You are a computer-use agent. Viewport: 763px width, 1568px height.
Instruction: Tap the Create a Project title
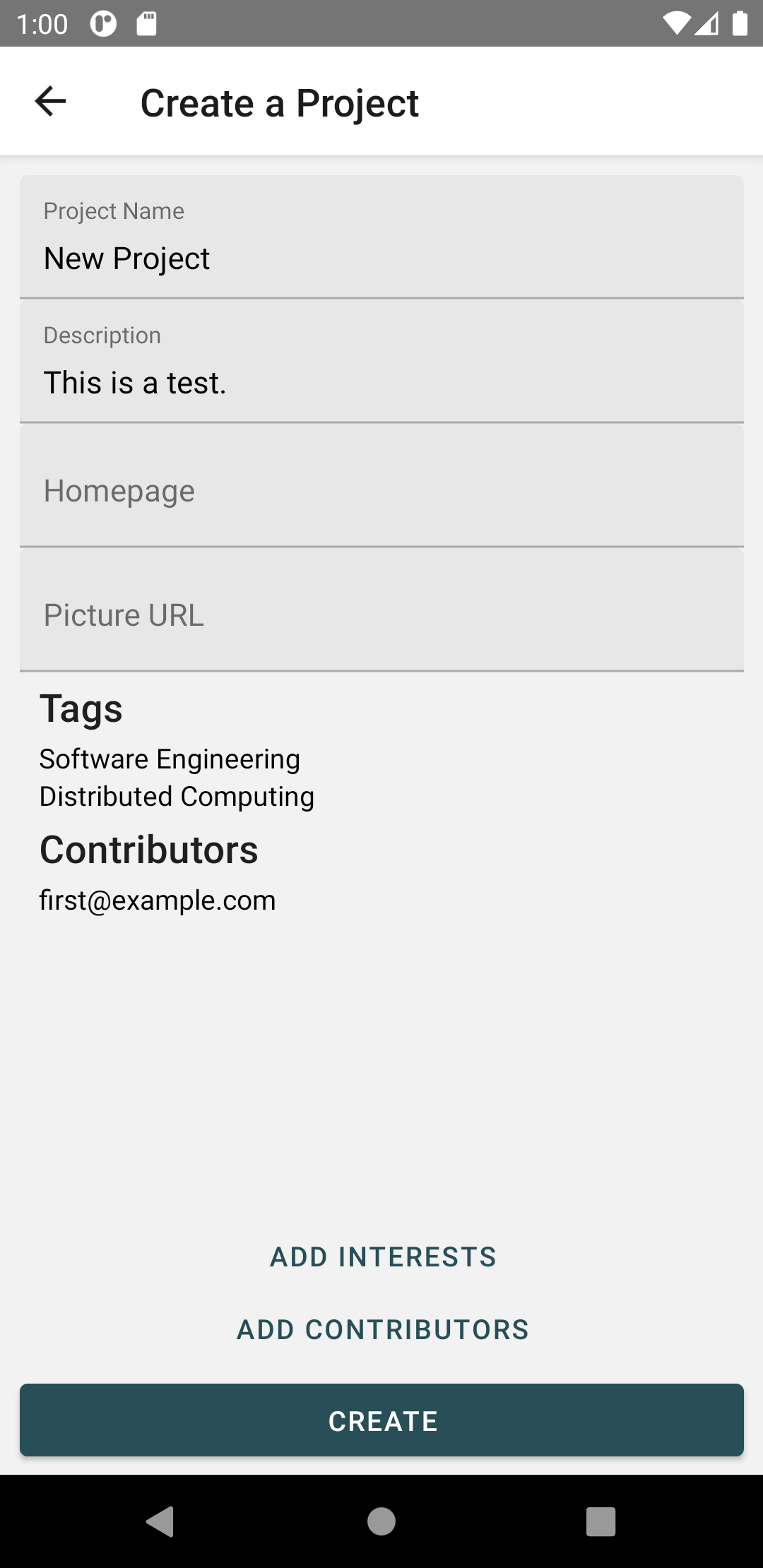pos(280,103)
